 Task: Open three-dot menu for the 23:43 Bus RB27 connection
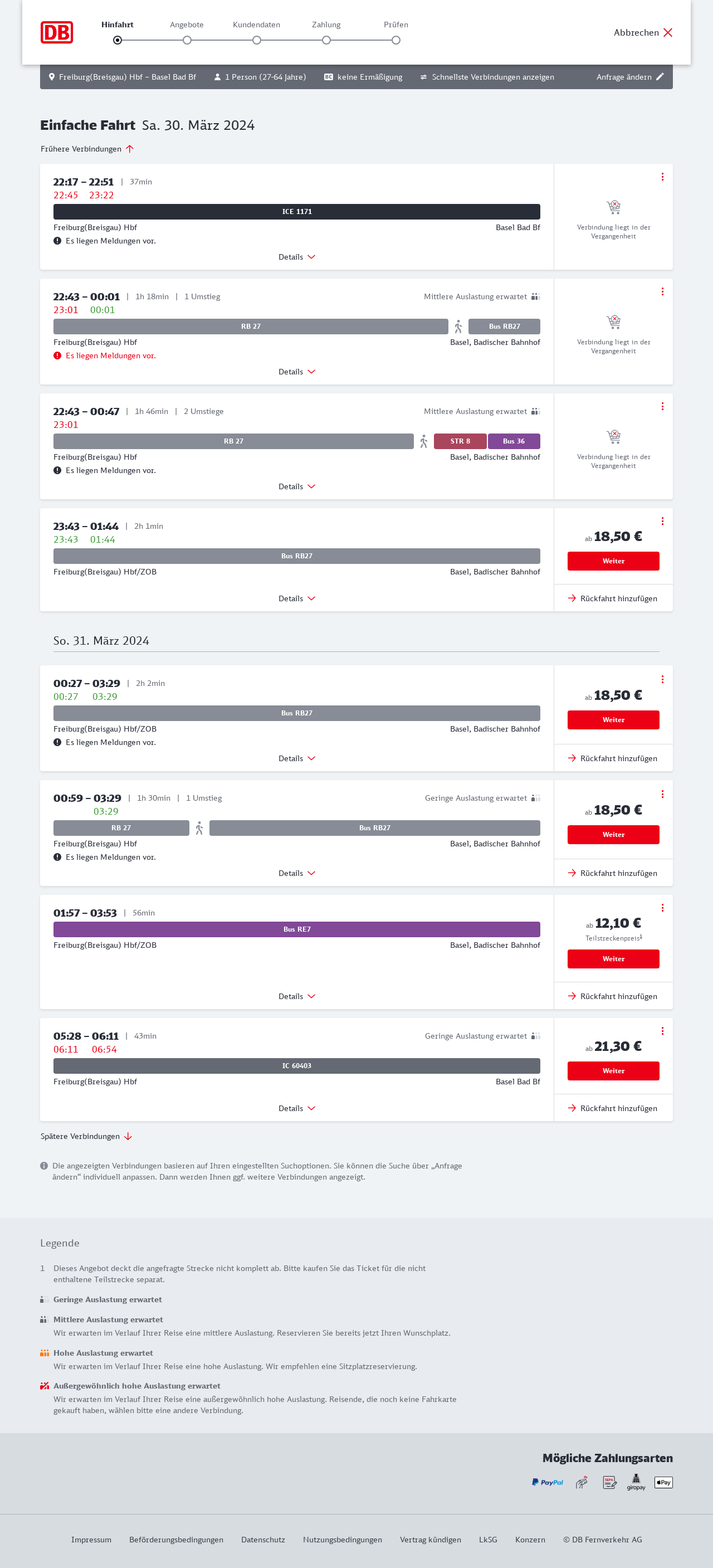pyautogui.click(x=662, y=521)
